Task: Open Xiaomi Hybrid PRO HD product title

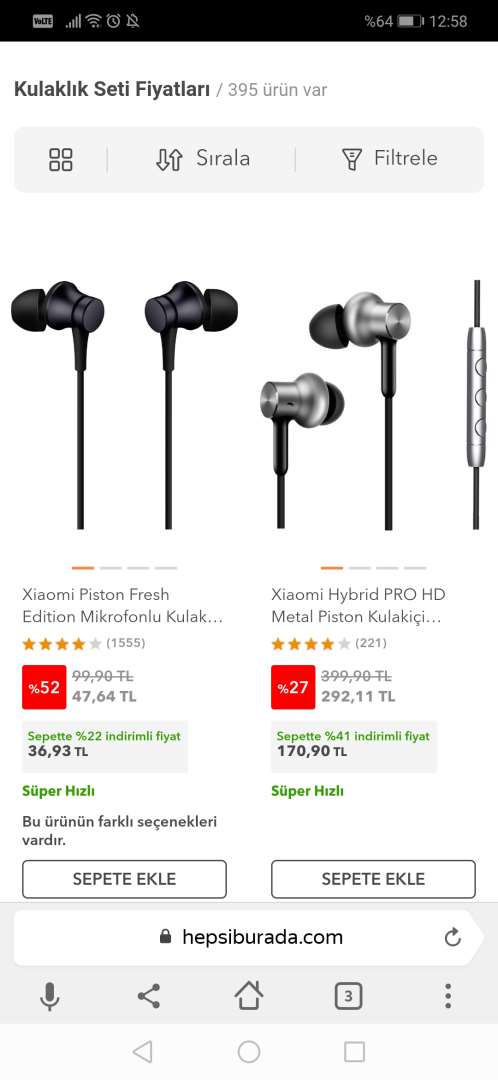Action: coord(358,605)
